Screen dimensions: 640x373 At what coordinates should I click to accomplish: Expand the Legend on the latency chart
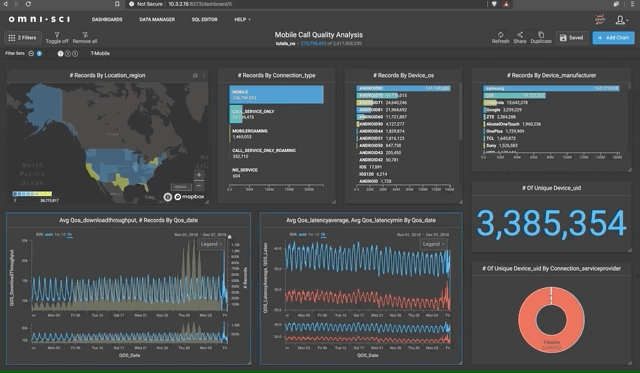[433, 244]
